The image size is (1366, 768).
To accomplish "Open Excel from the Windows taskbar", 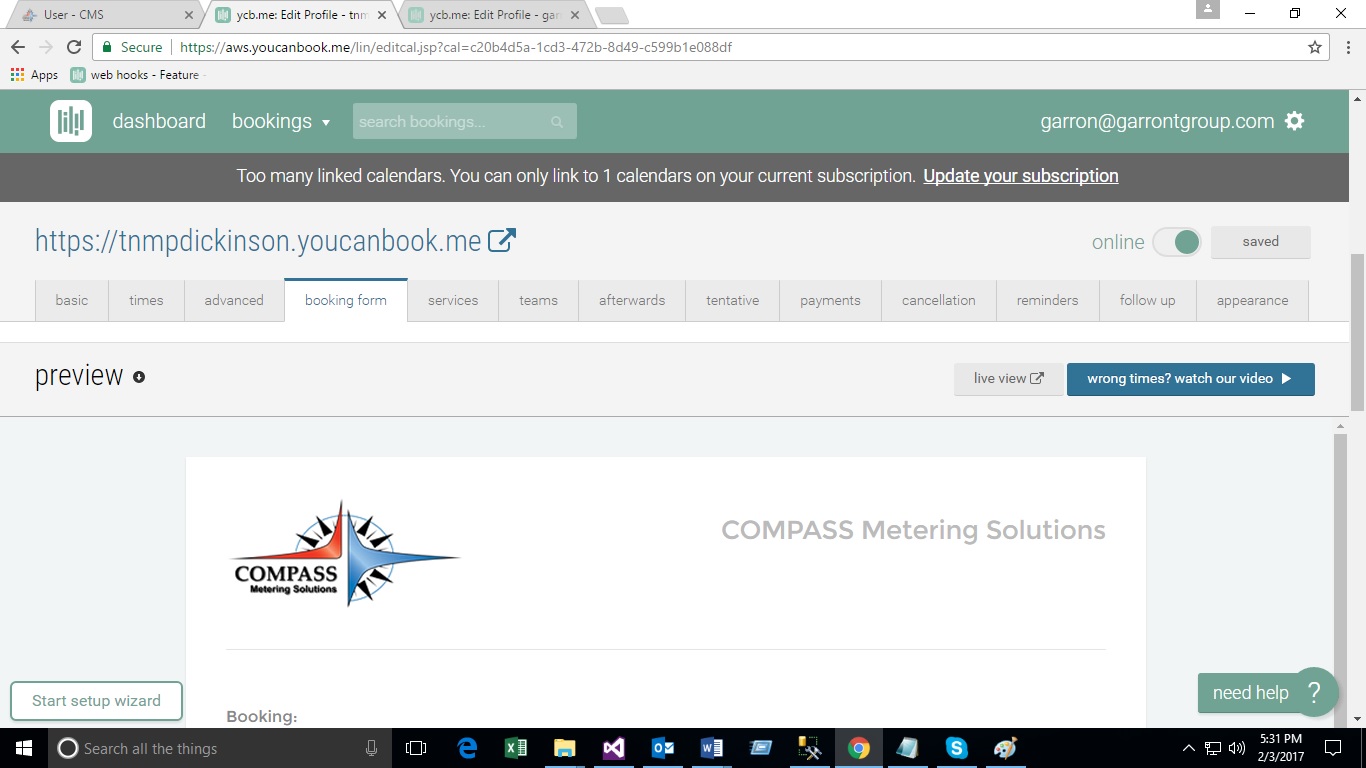I will tap(516, 748).
